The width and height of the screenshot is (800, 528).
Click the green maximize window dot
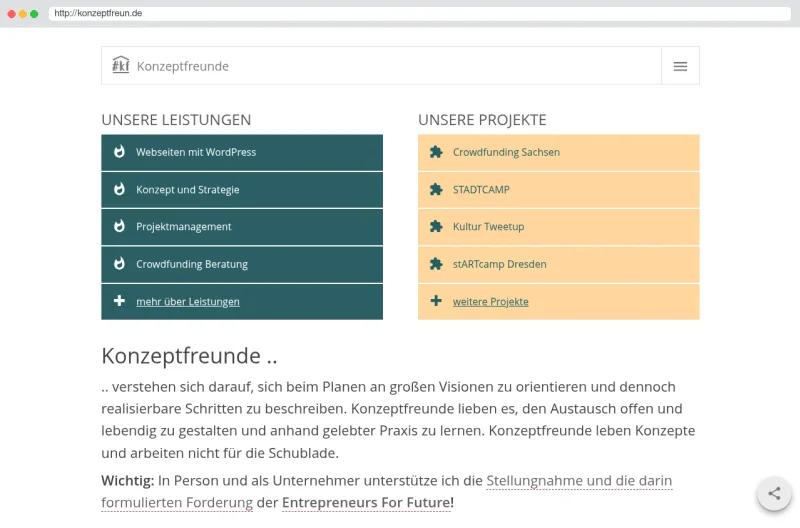34,14
